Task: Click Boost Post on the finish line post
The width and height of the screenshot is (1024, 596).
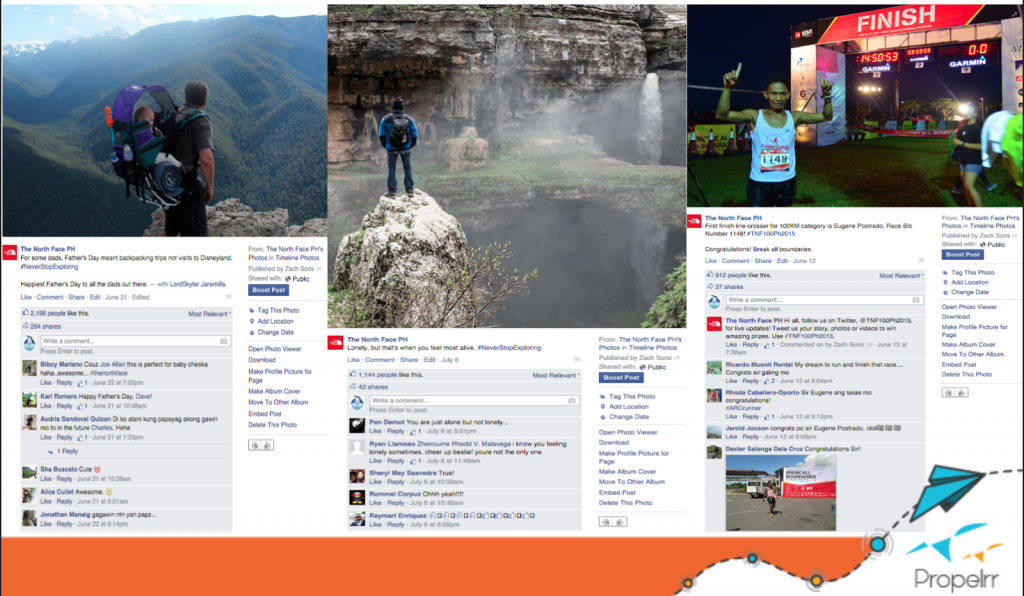Action: [x=963, y=255]
